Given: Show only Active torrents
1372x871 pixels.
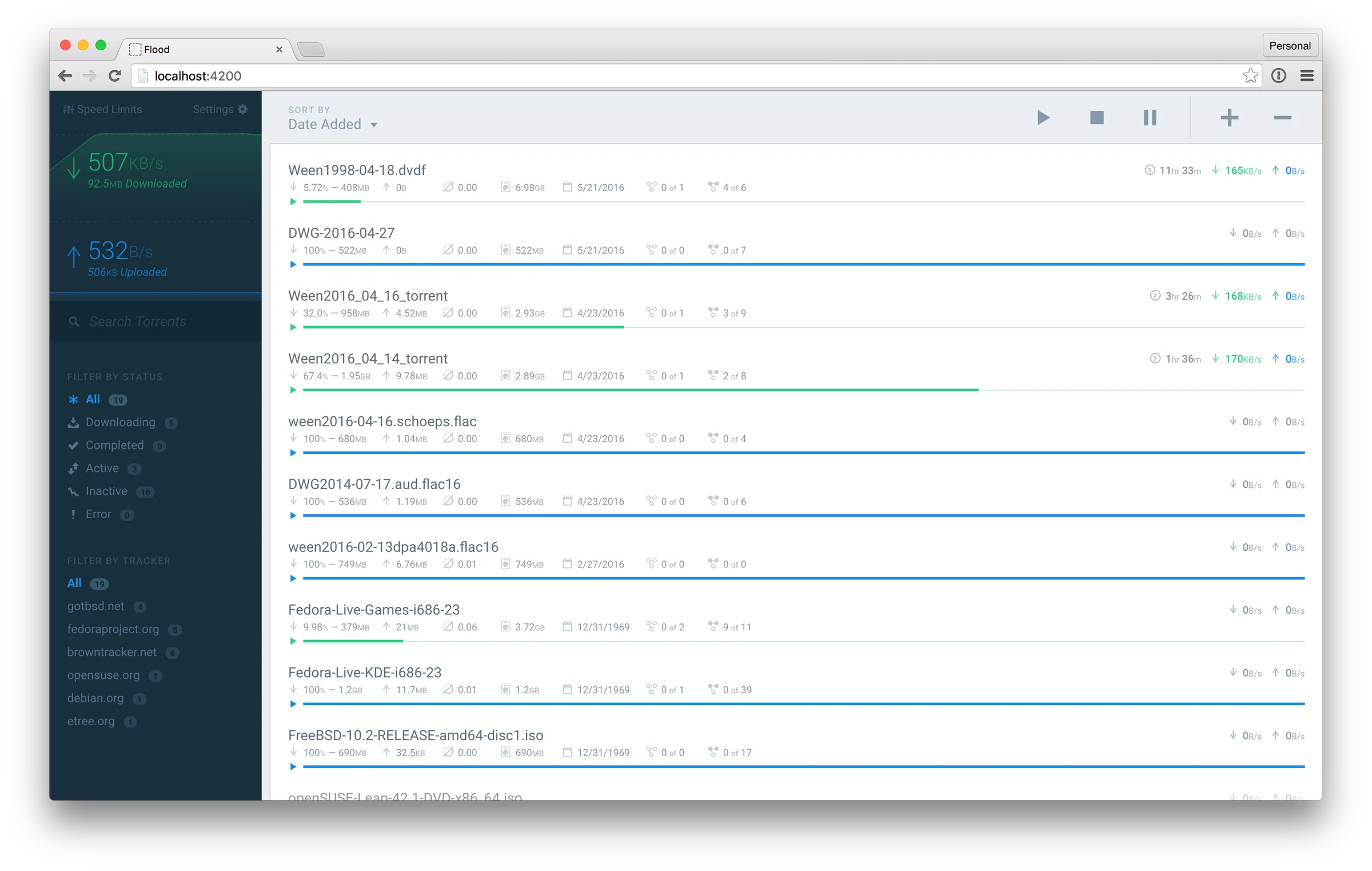Looking at the screenshot, I should (x=103, y=468).
